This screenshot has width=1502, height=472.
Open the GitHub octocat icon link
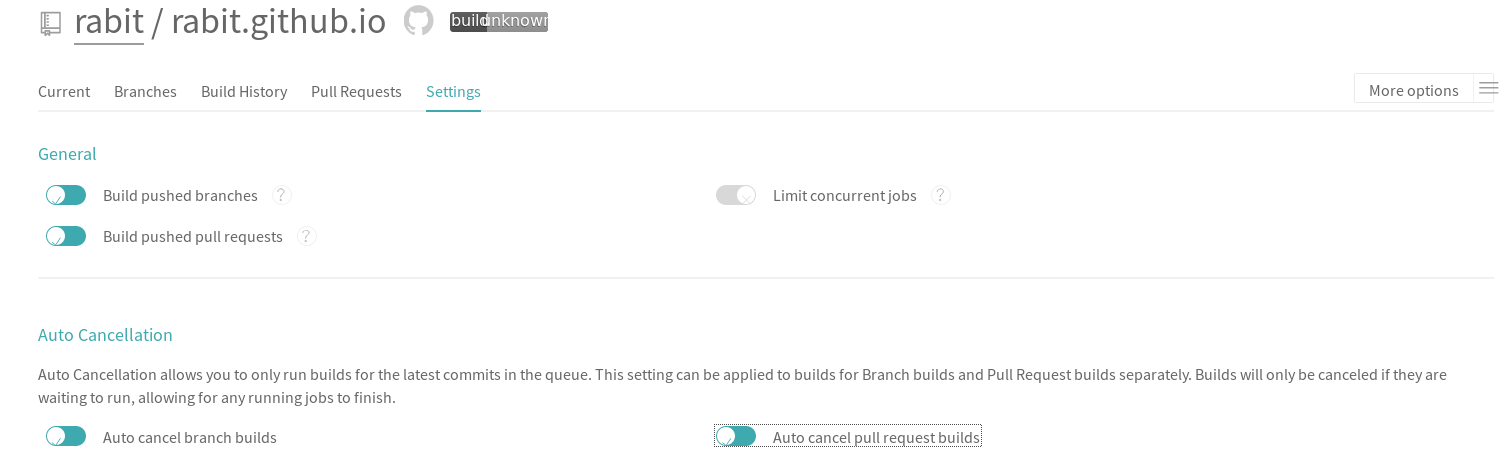(418, 21)
